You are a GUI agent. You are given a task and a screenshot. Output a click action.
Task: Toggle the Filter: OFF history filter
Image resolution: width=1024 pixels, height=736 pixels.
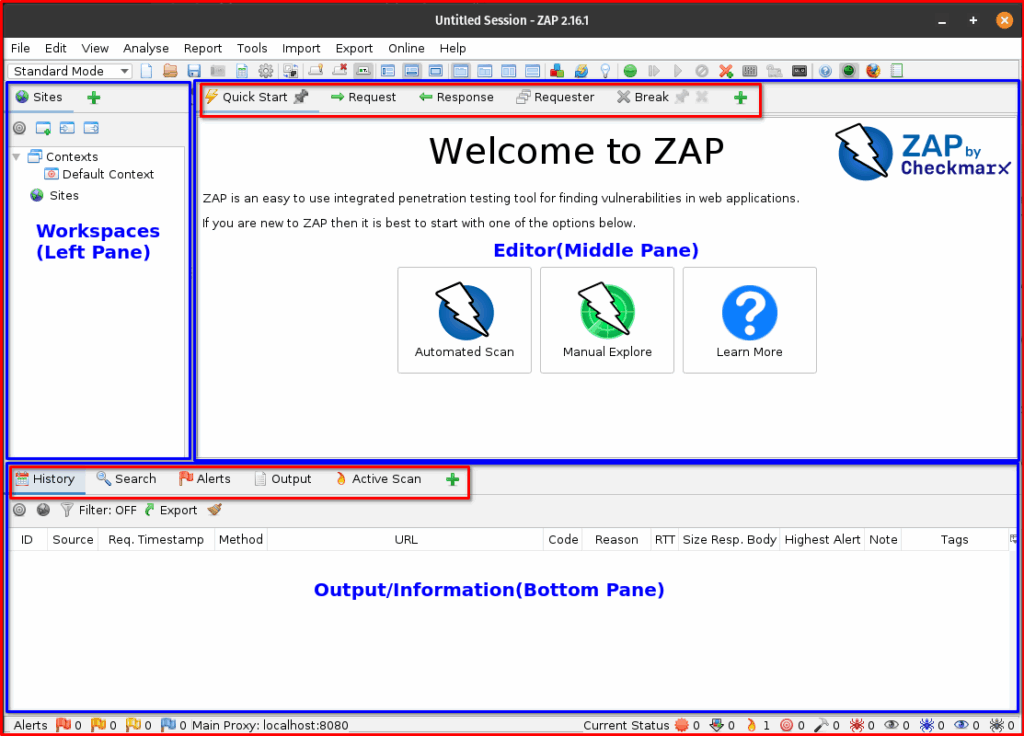tap(99, 509)
